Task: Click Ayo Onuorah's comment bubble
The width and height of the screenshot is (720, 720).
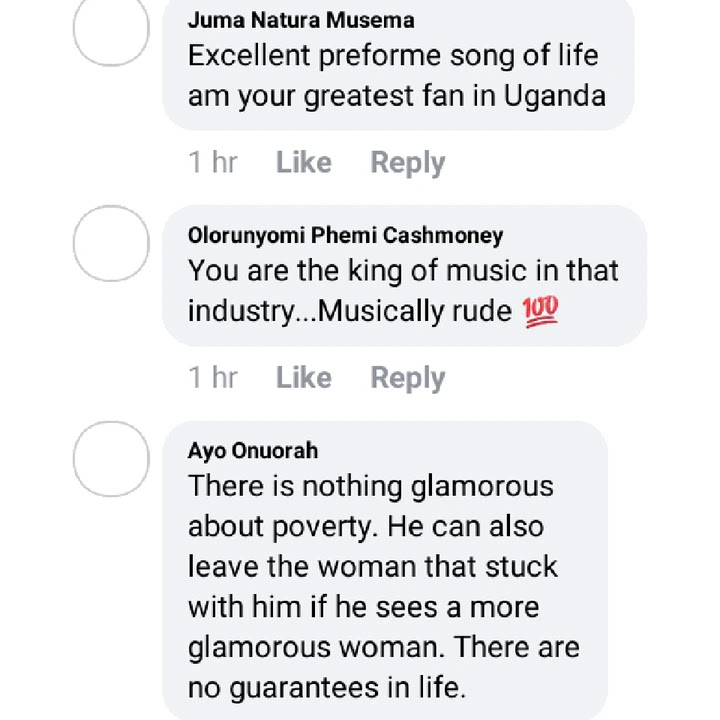Action: coord(385,570)
